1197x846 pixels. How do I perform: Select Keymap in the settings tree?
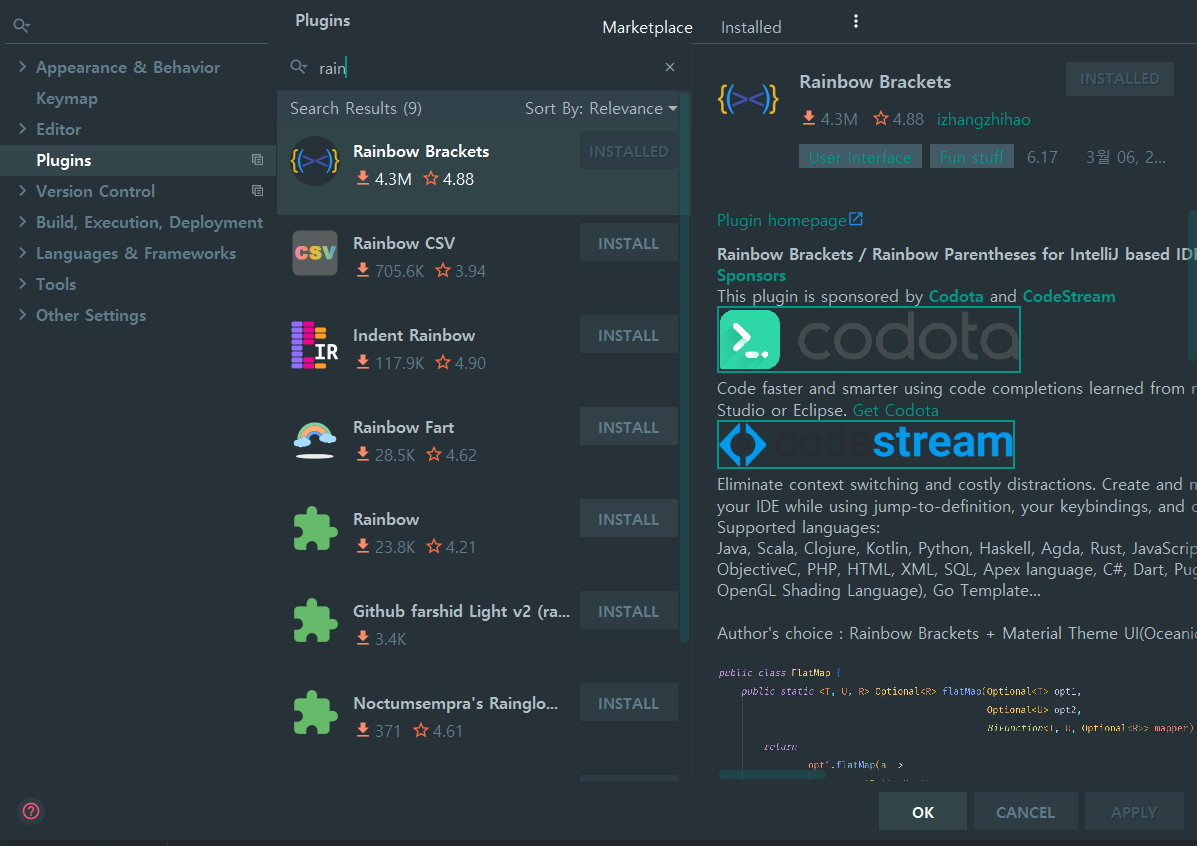point(66,98)
